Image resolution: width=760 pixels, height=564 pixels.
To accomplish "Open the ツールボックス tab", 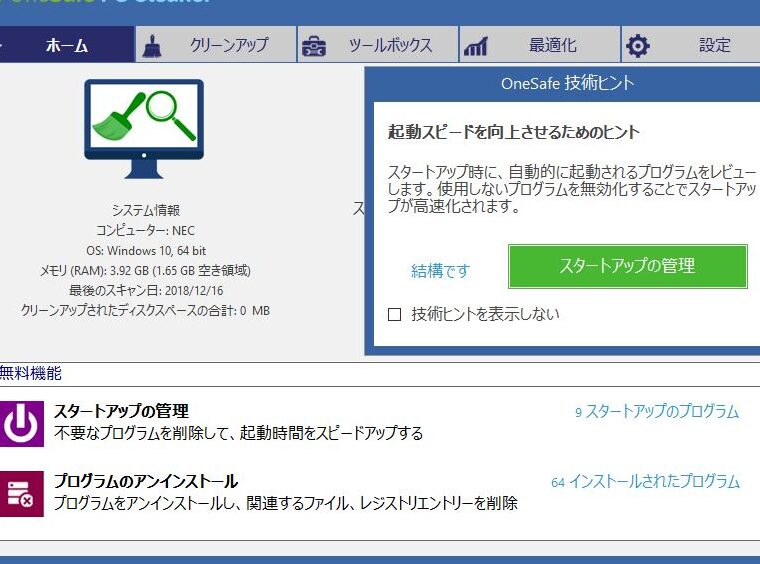I will coord(390,45).
